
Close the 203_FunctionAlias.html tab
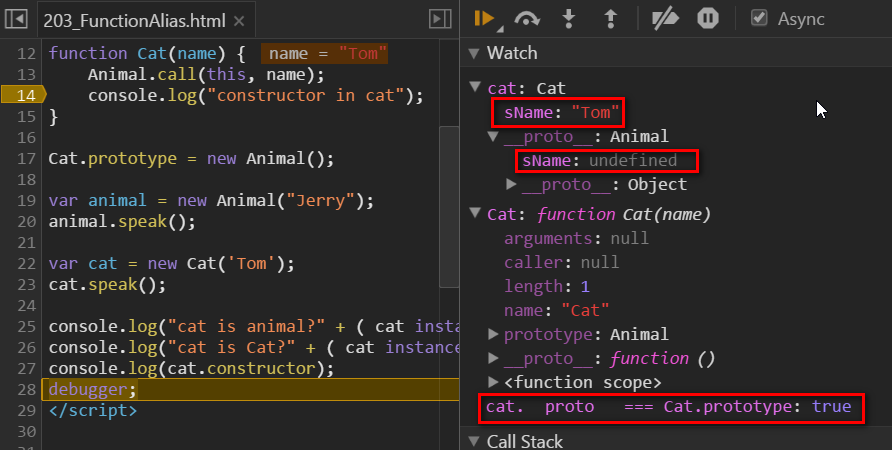coord(239,21)
